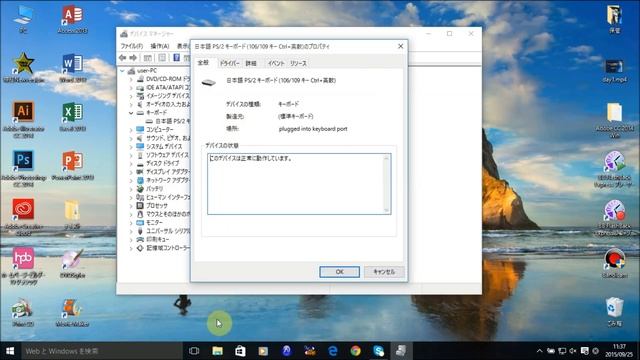Click the Forward arrow in Device Manager toolbar
Viewport: 640px width, 360px height.
[x=133, y=58]
